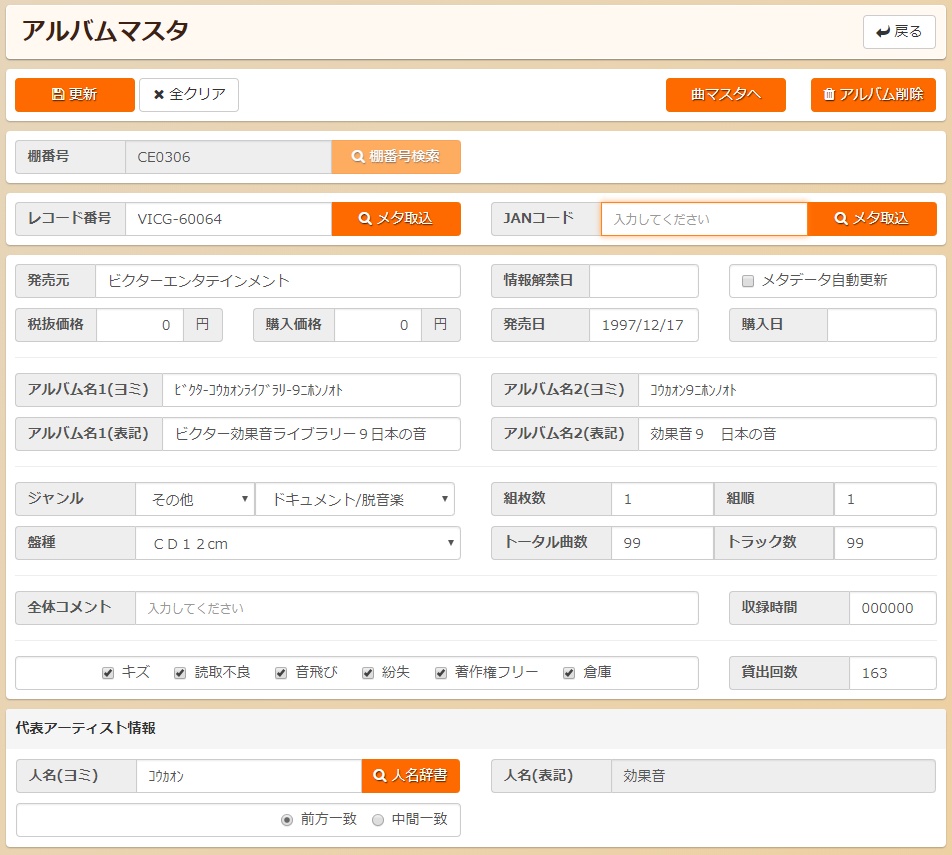Open the 盤種 dropdown showing CD12cm
Screen dimensions: 952x855
pyautogui.click(x=298, y=543)
